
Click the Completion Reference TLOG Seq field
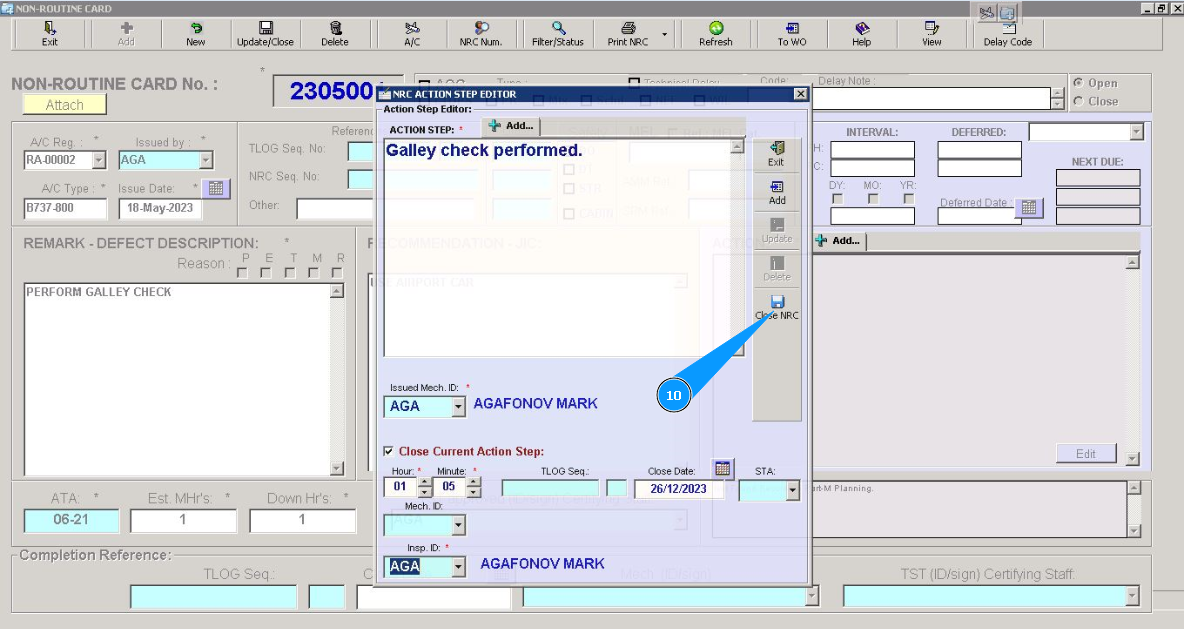point(214,597)
